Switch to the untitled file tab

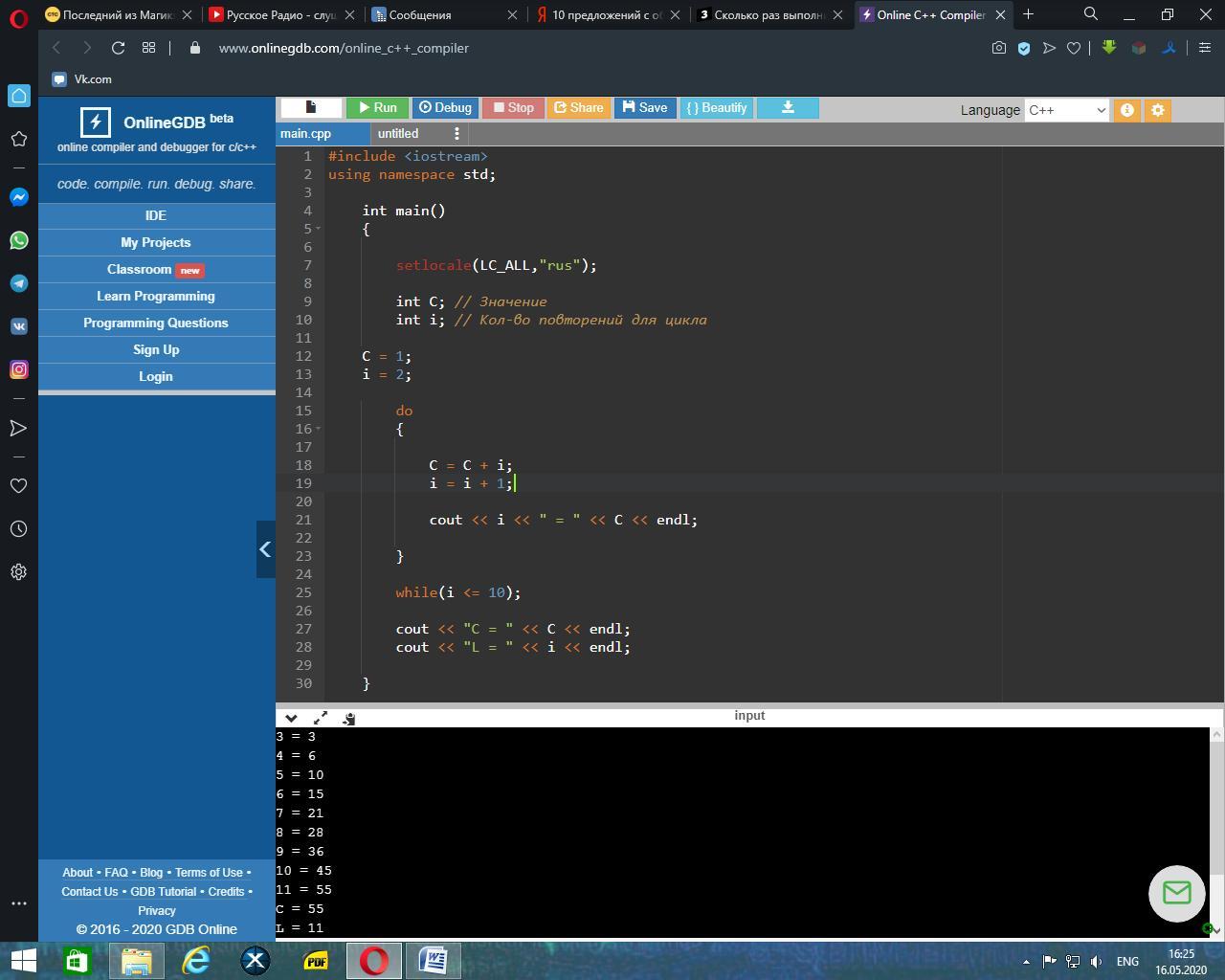(x=398, y=134)
